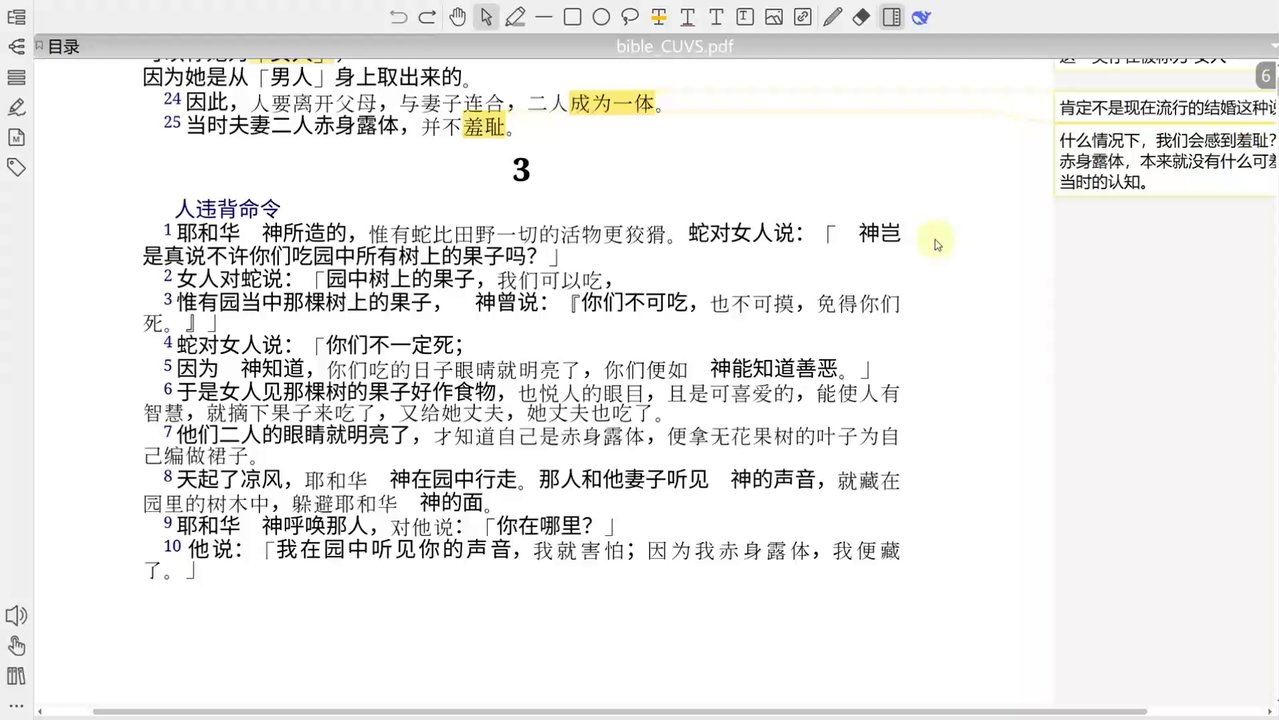This screenshot has height=720, width=1279.
Task: Click the chapter number 3 heading
Action: (x=521, y=170)
